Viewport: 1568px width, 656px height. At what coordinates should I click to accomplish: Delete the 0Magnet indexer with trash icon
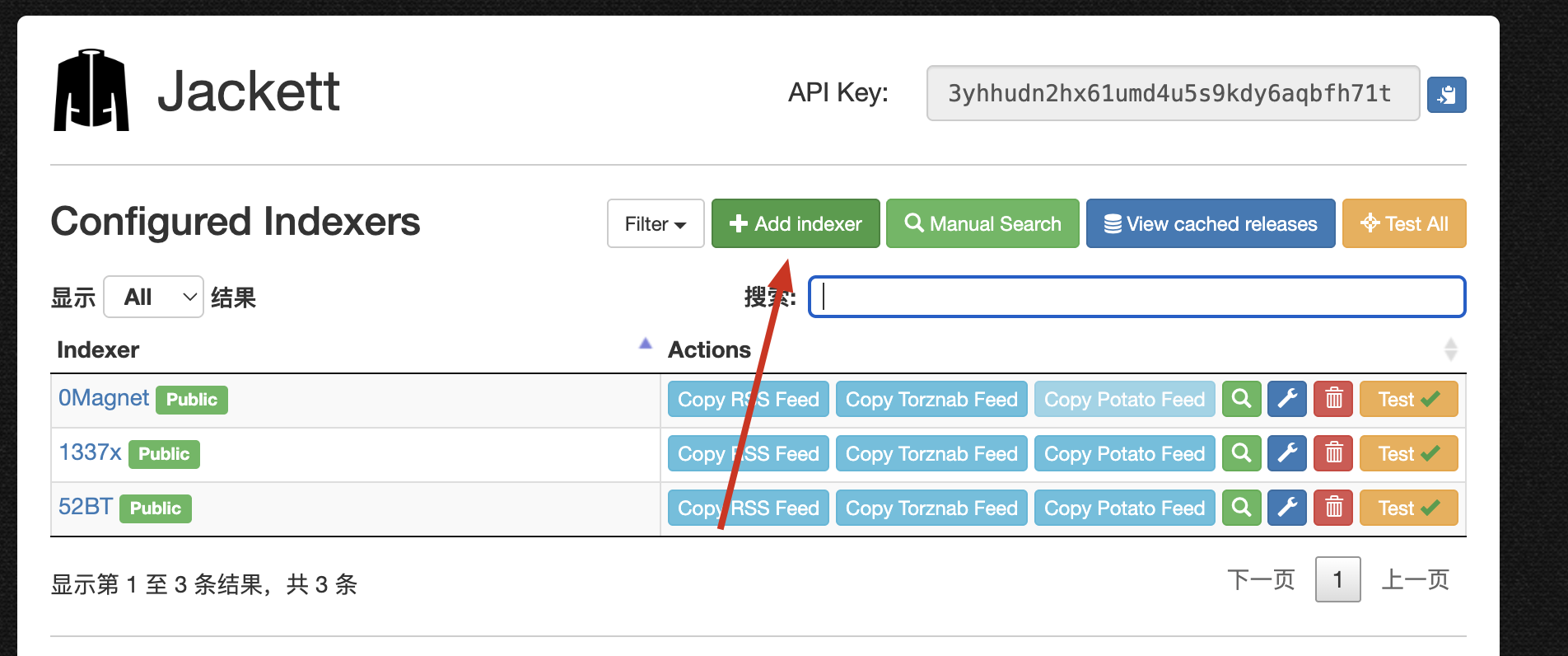(x=1333, y=400)
